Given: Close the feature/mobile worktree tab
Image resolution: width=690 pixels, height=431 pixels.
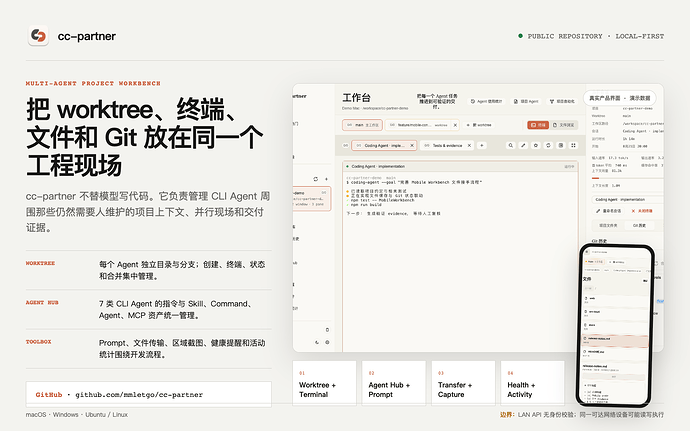Looking at the screenshot, I should pos(455,125).
